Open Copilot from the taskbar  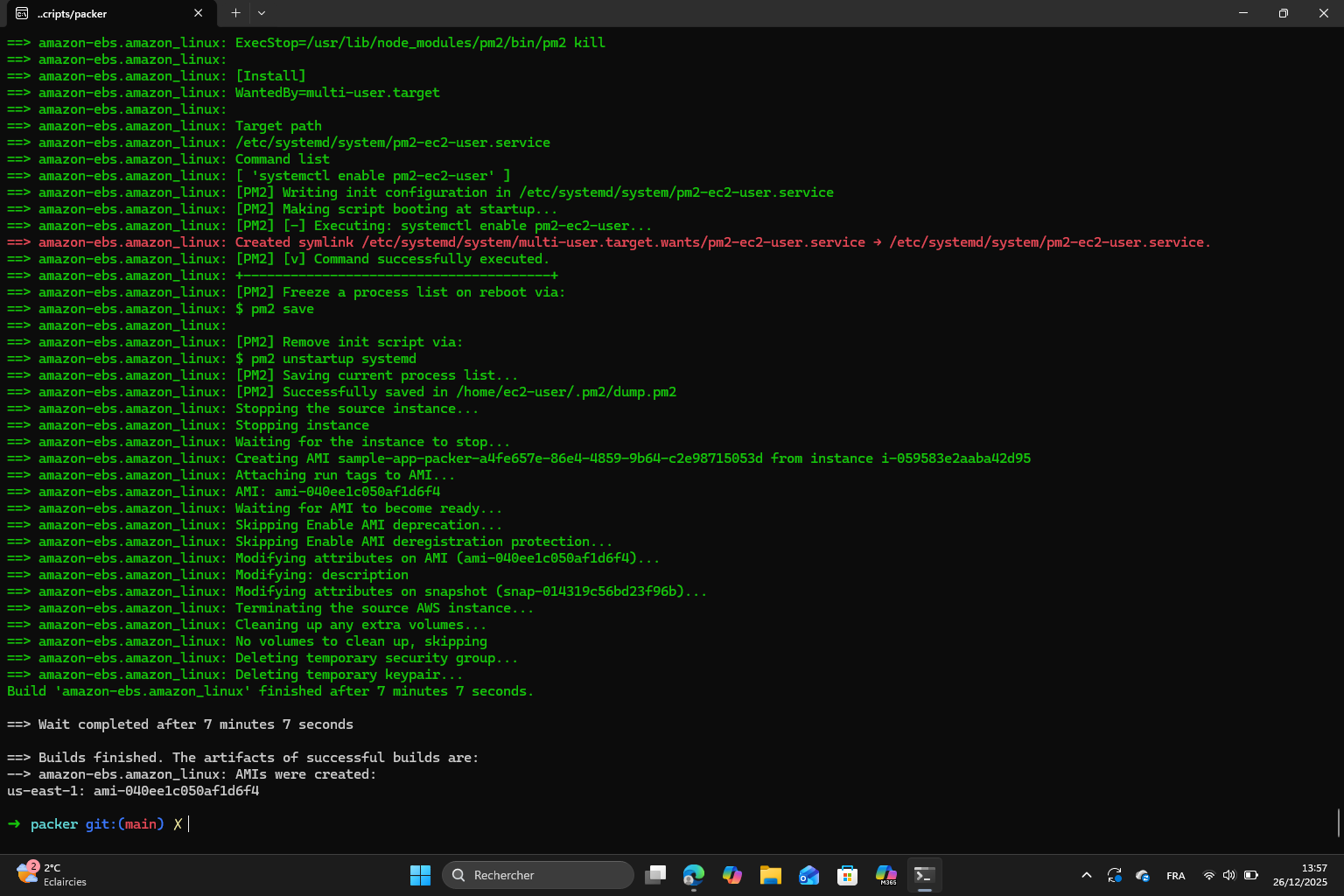pyautogui.click(x=732, y=875)
